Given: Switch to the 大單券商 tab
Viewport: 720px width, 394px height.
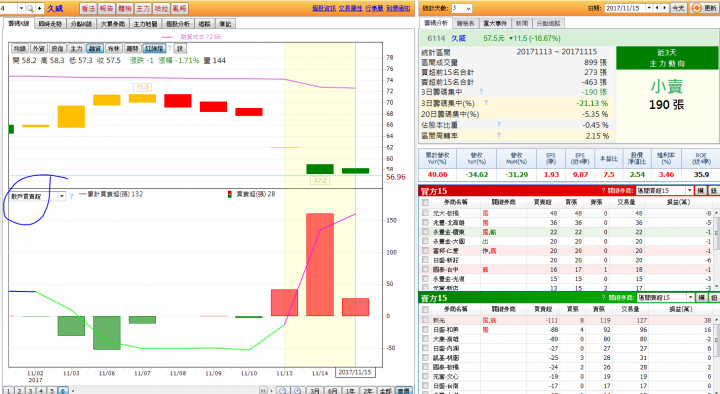Looking at the screenshot, I should tap(113, 24).
